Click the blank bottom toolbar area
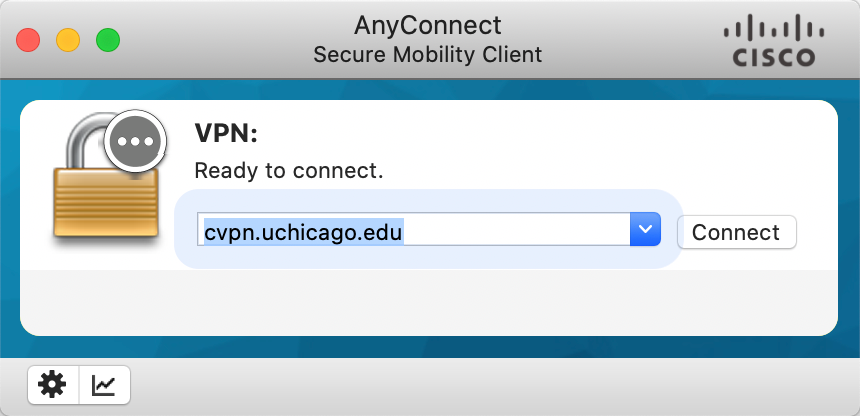860x416 pixels. (x=480, y=385)
